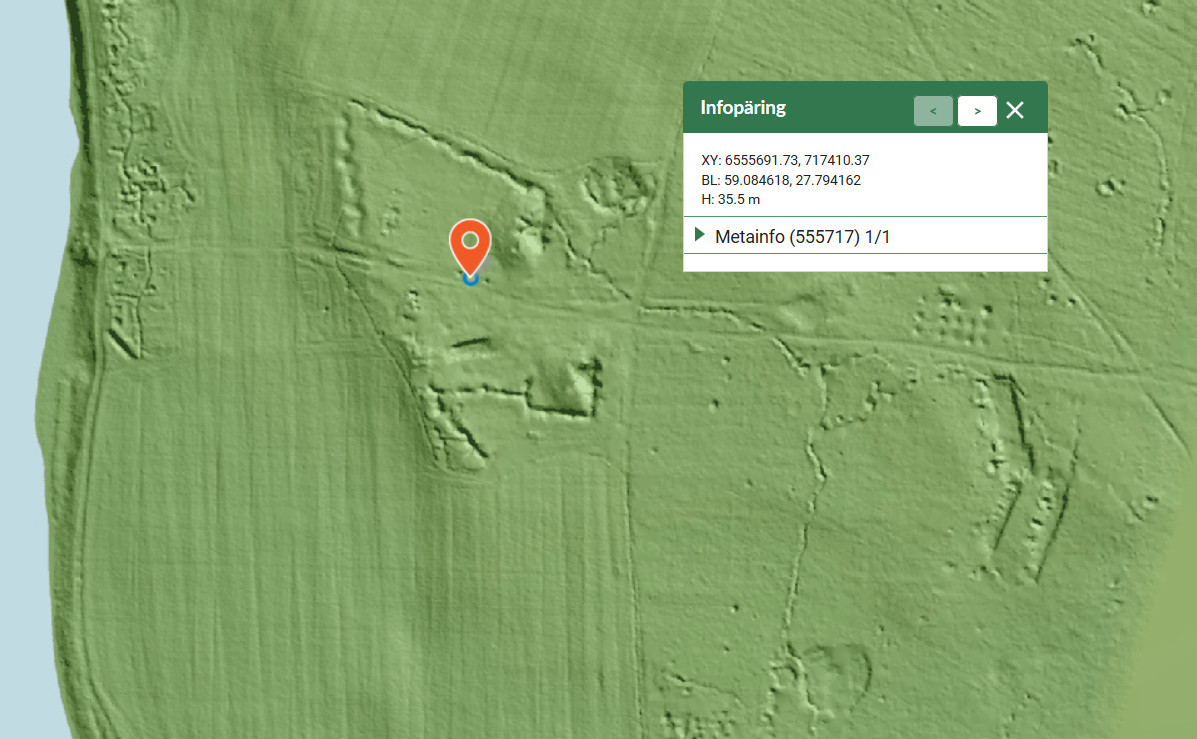Open the Metainfo (555717) 1/1 row
Screen dimensions: 1197x739
pyautogui.click(x=802, y=237)
